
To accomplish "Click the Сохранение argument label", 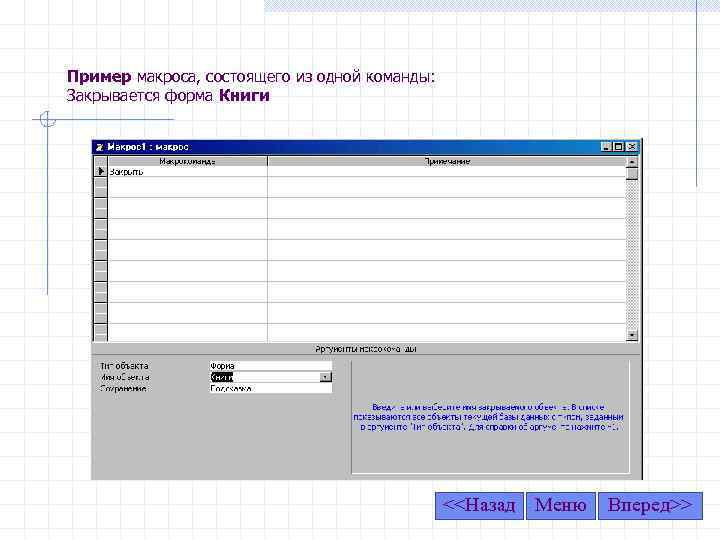I will pos(123,388).
